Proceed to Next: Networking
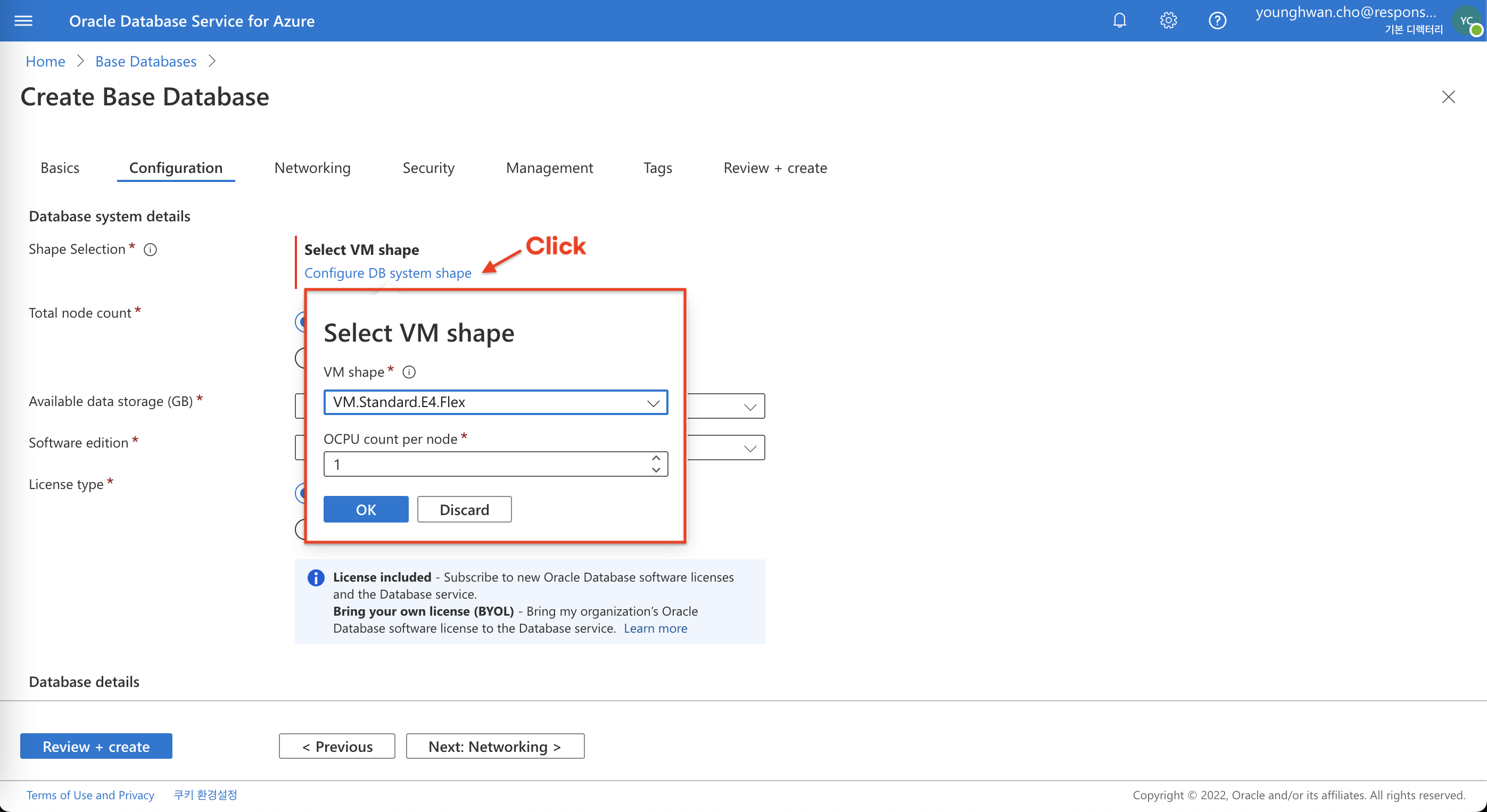This screenshot has width=1487, height=812. click(x=495, y=747)
